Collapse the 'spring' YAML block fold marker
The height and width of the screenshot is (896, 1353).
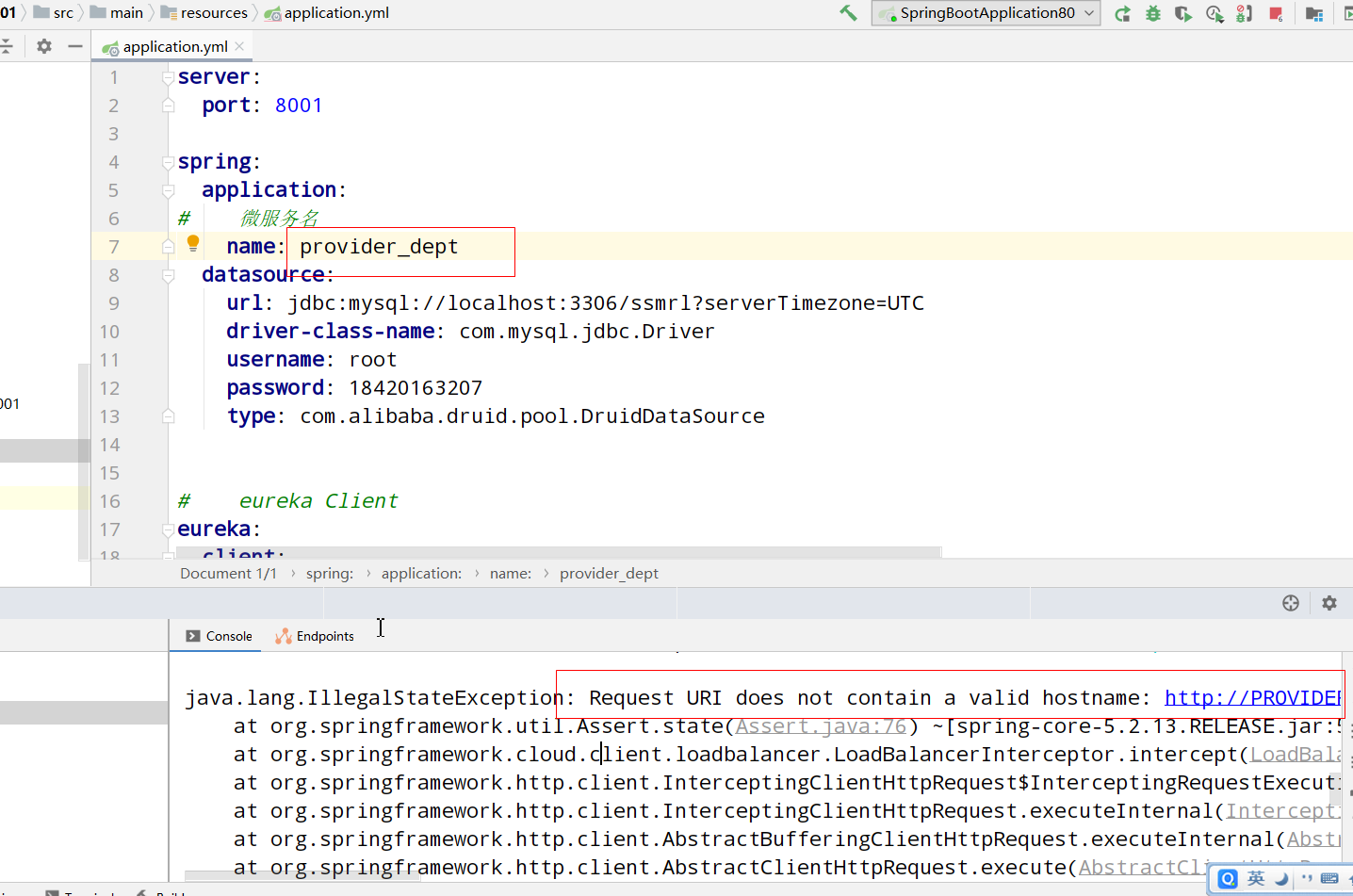168,162
